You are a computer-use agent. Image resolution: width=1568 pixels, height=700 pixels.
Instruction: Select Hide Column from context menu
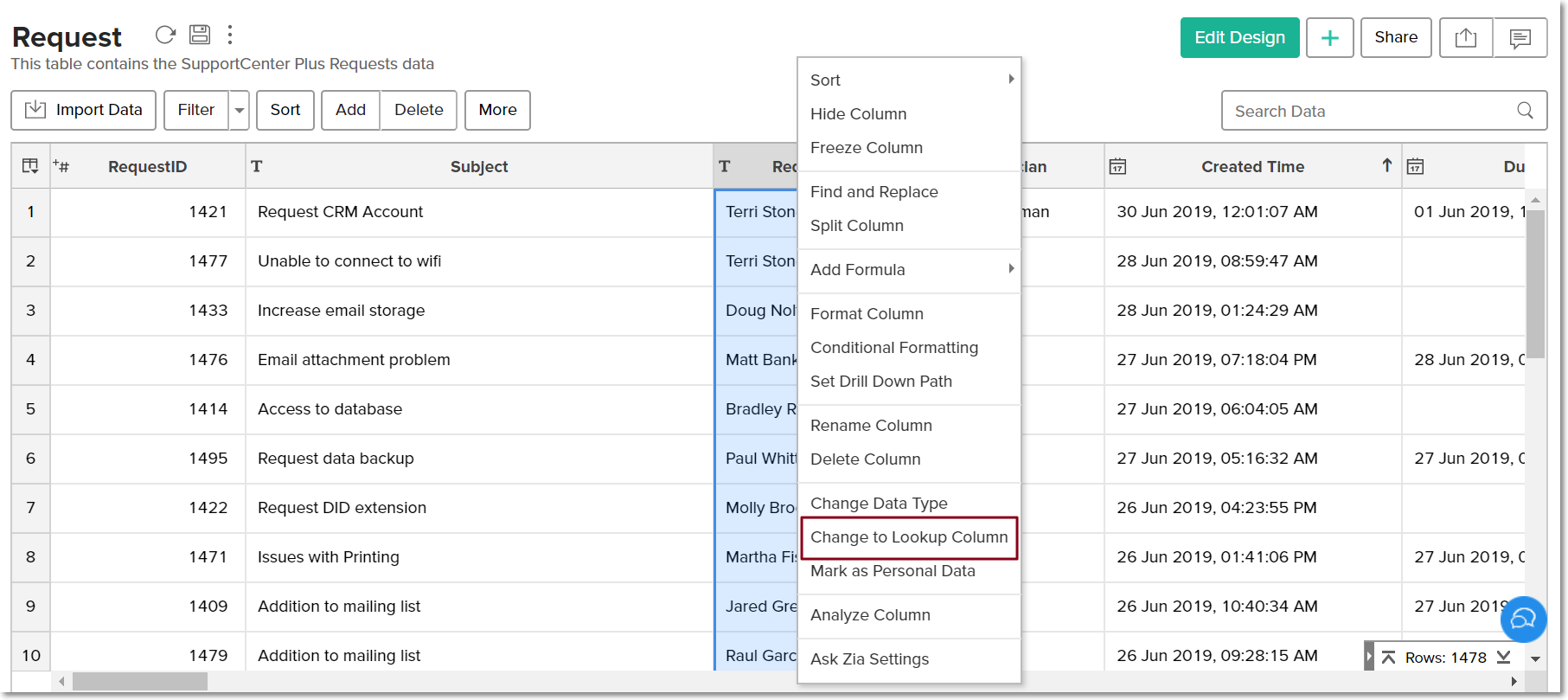click(858, 114)
